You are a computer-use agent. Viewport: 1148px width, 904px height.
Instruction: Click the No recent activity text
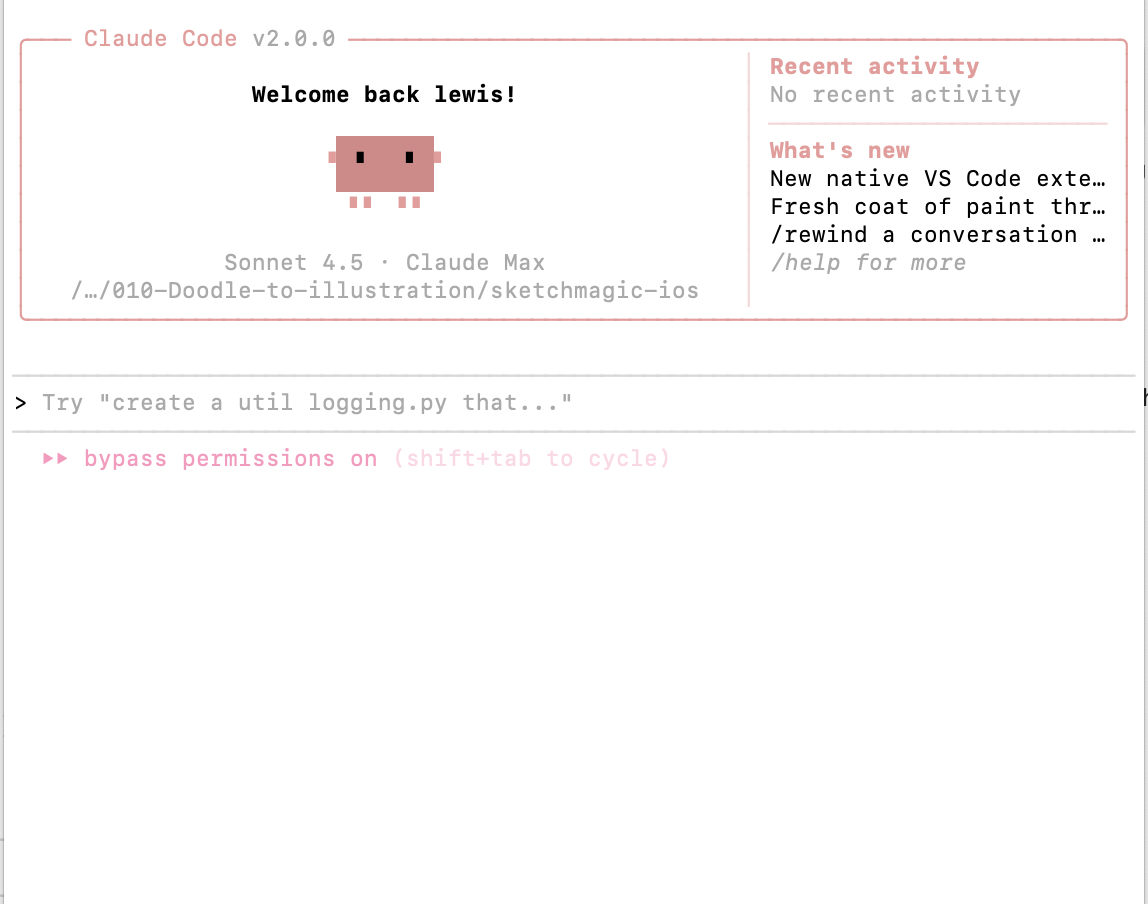coord(895,94)
